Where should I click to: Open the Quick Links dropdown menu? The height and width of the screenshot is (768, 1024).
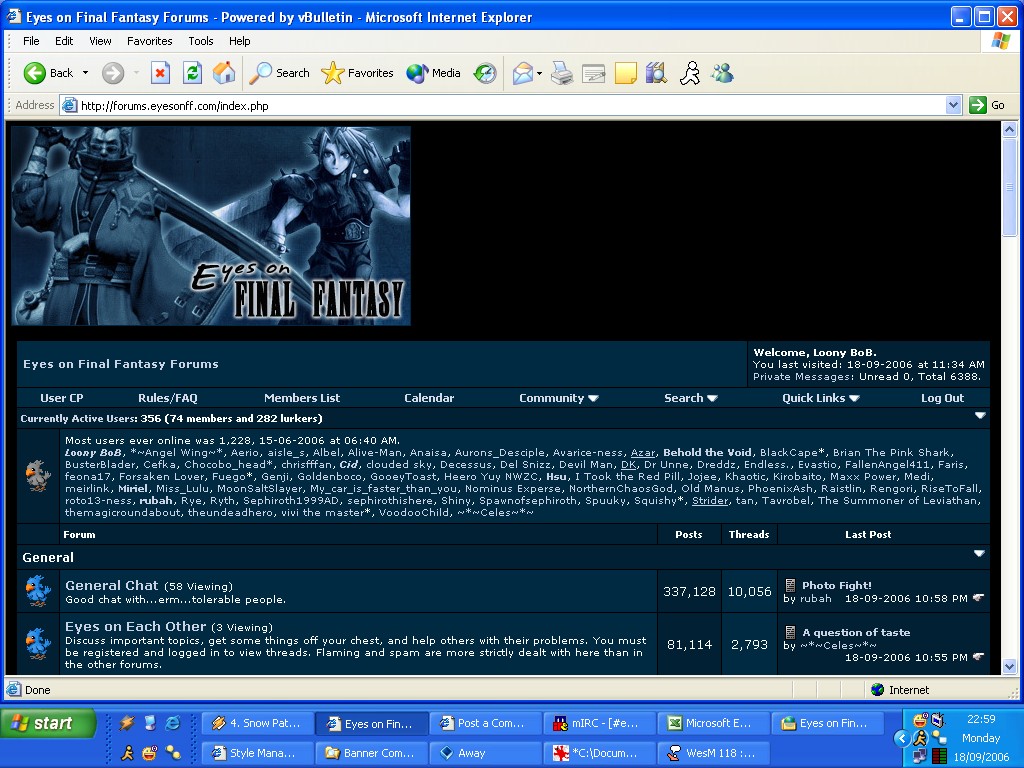click(820, 398)
